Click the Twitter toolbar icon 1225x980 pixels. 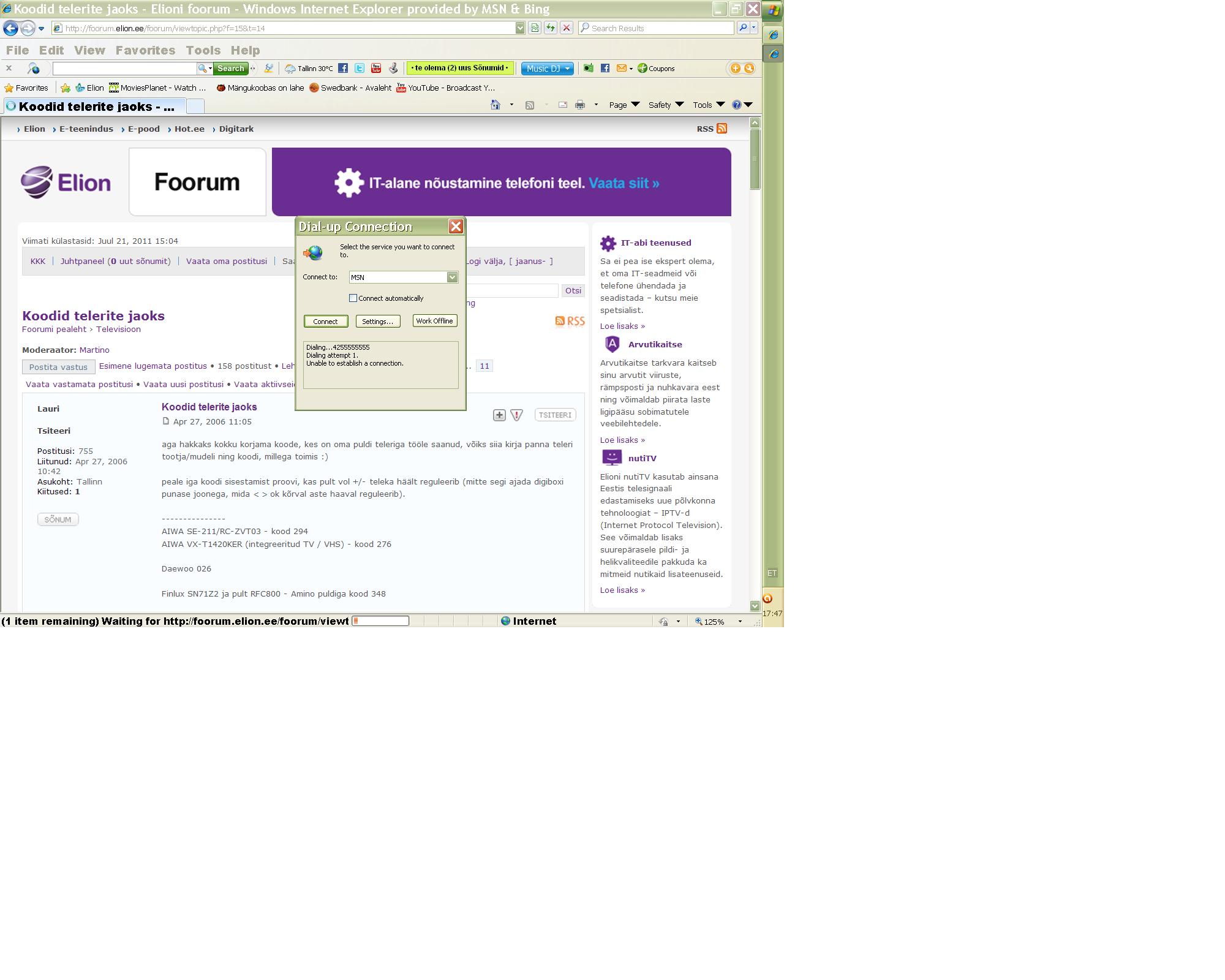(x=360, y=68)
